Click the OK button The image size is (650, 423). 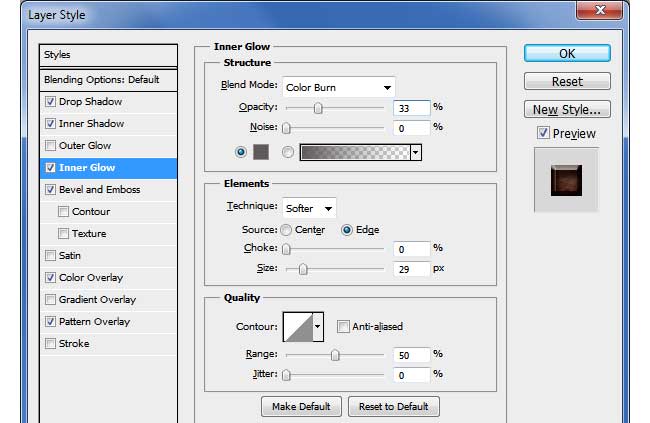[x=567, y=53]
